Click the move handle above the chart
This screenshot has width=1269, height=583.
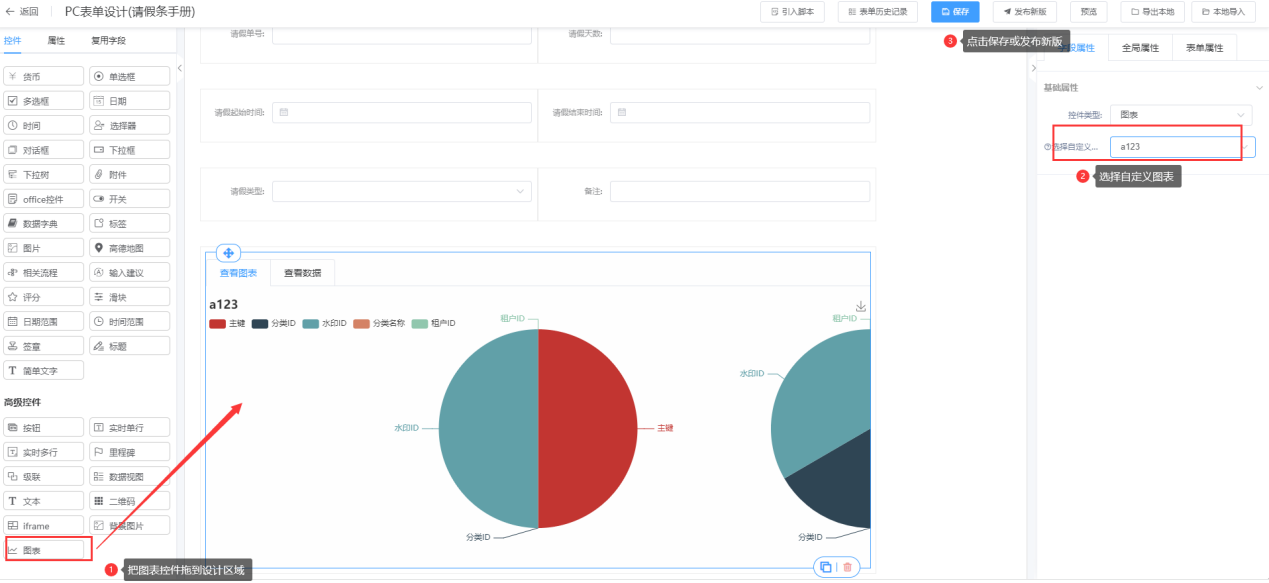[x=228, y=253]
